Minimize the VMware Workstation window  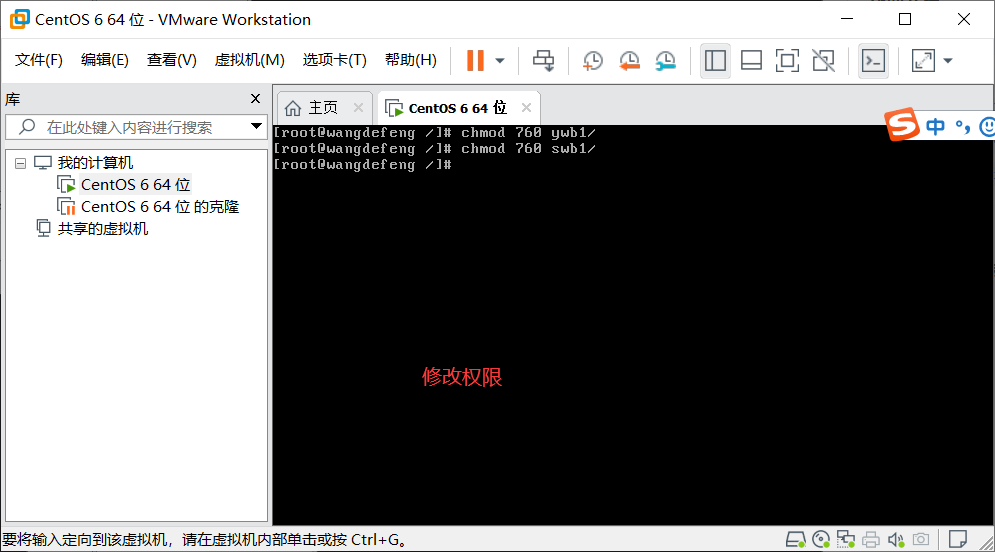pyautogui.click(x=847, y=19)
